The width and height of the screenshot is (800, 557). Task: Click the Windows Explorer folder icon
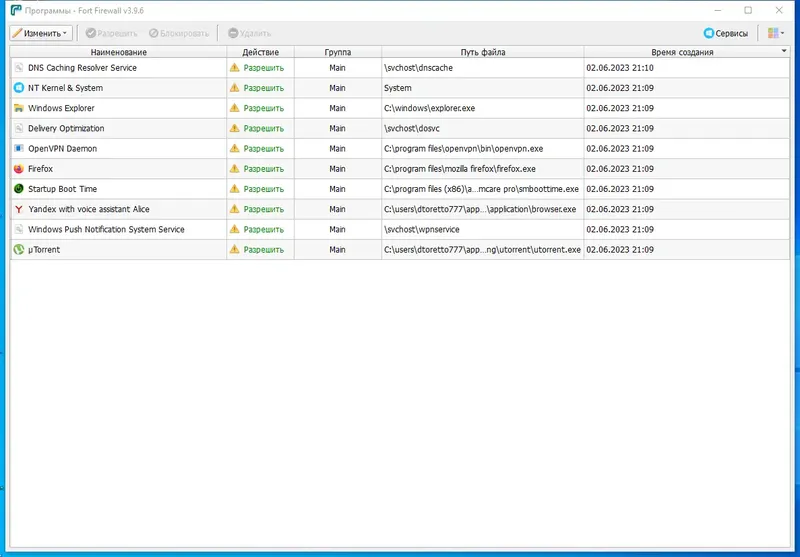click(x=19, y=108)
